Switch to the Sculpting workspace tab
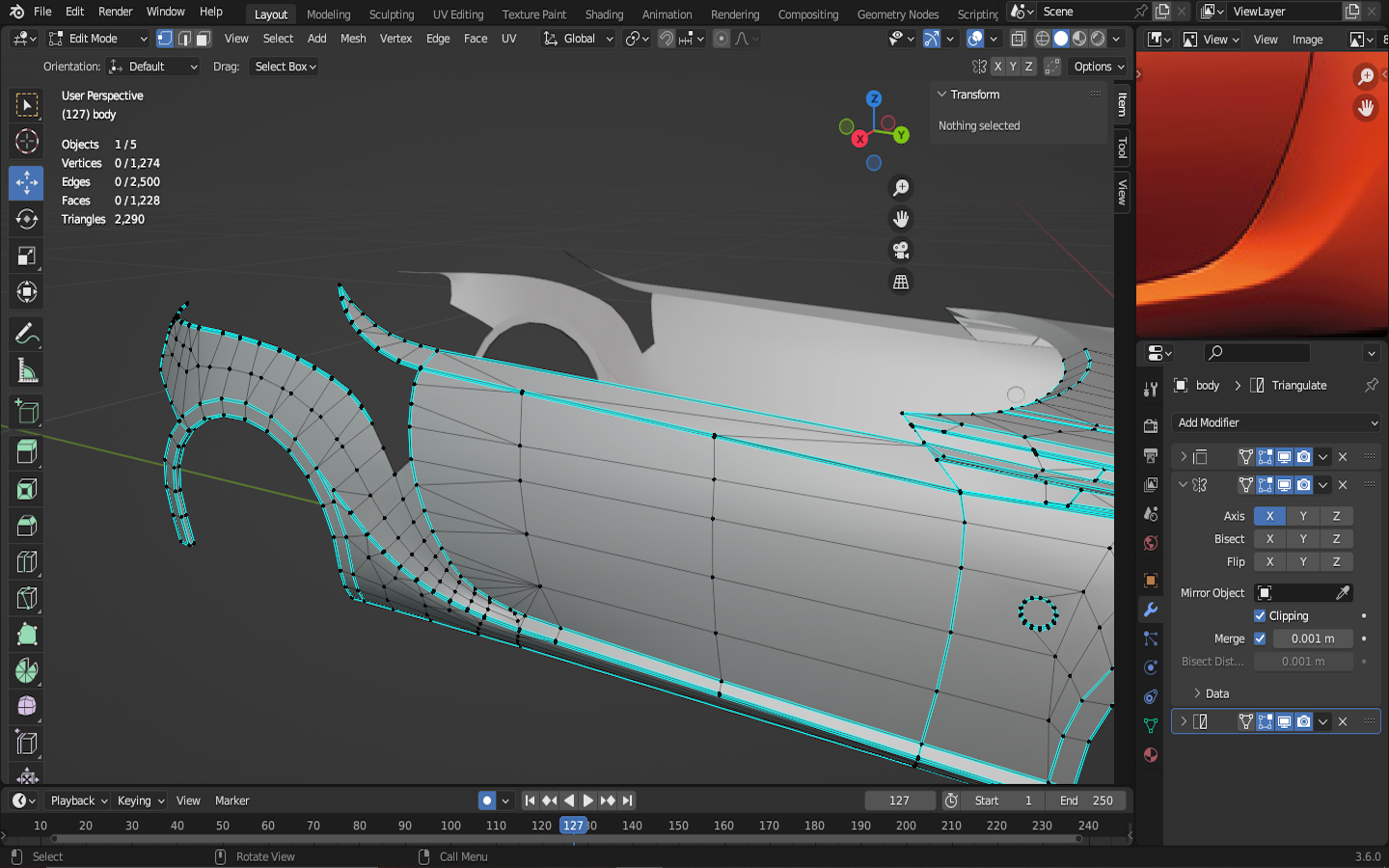The height and width of the screenshot is (868, 1389). click(391, 14)
